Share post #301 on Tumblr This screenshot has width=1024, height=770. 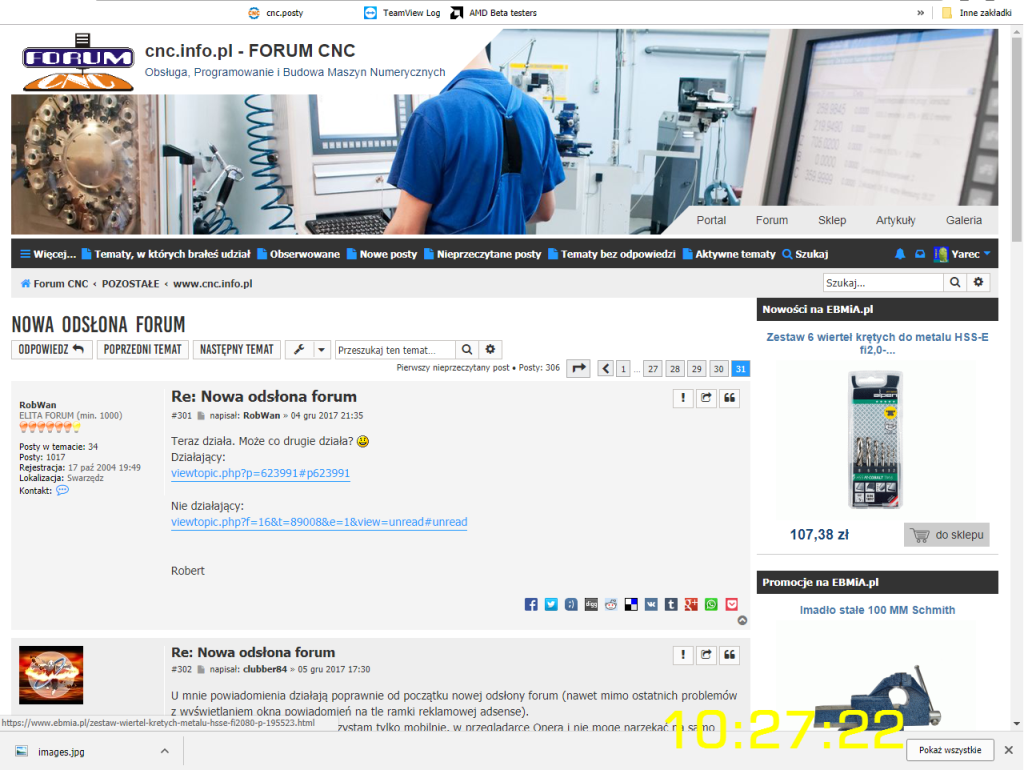coord(671,604)
